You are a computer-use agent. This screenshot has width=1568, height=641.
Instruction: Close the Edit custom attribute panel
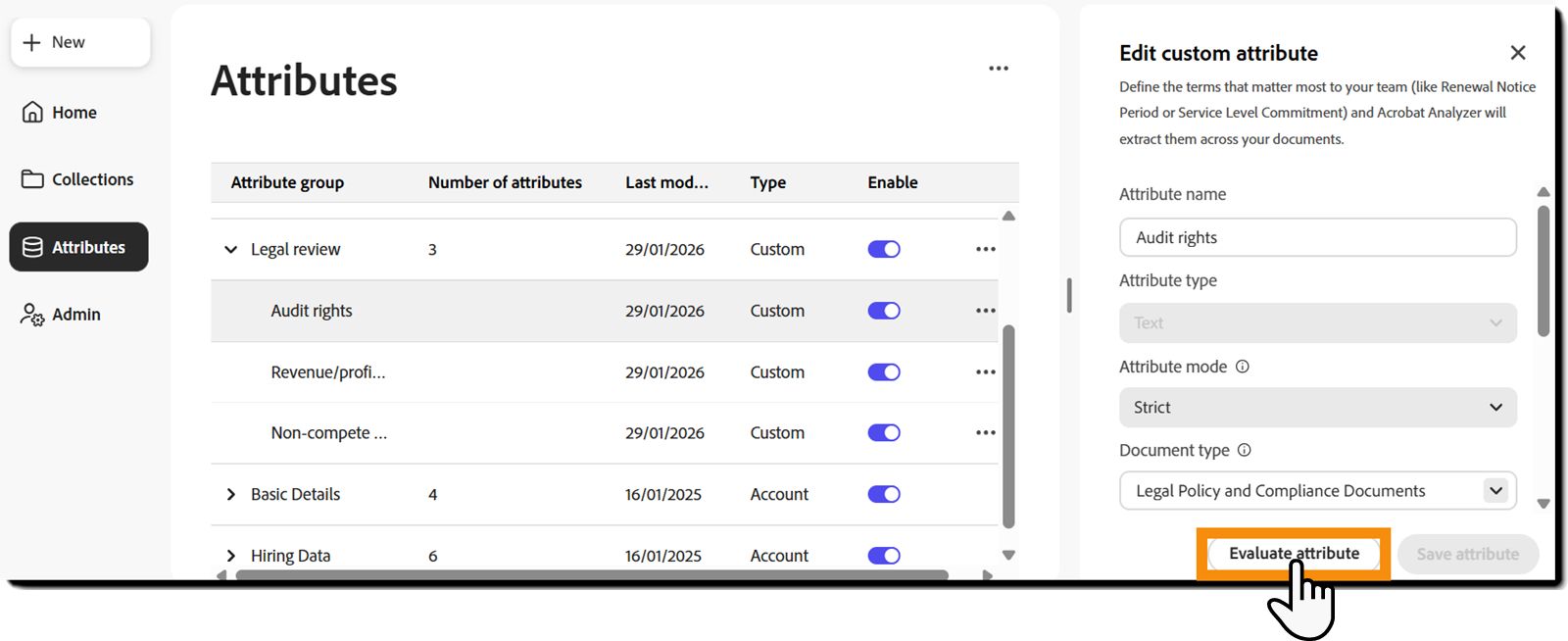click(1518, 53)
